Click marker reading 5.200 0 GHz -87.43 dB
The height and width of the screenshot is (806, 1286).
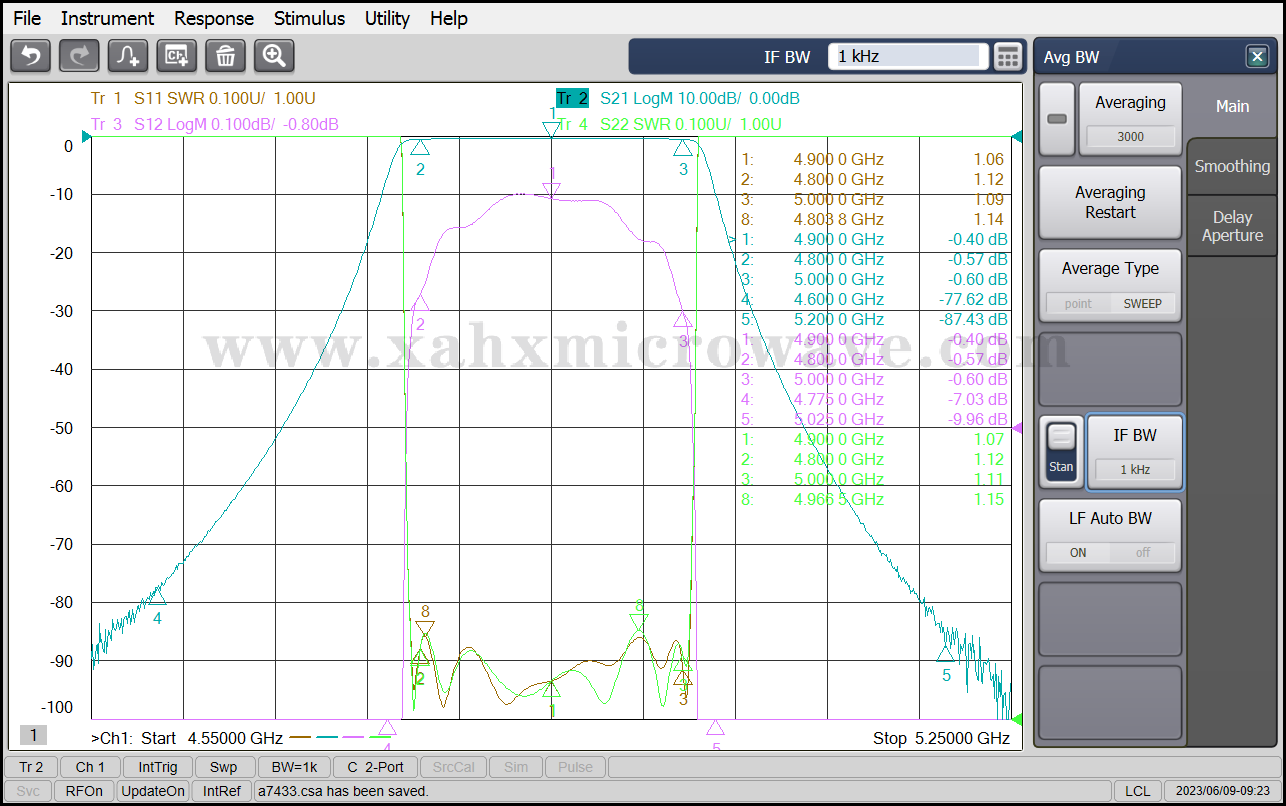874,319
